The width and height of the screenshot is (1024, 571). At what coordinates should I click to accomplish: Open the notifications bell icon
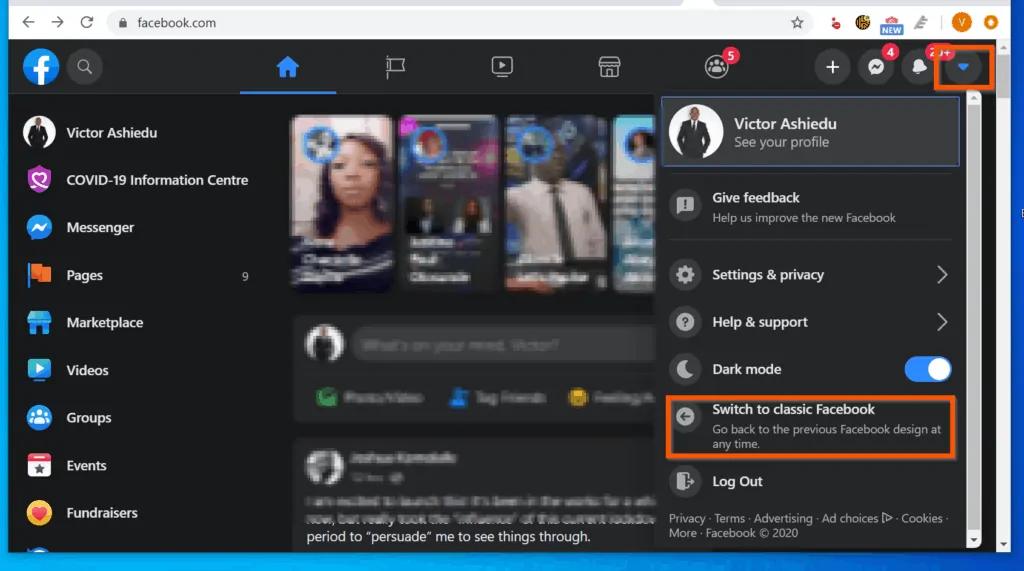tap(919, 67)
